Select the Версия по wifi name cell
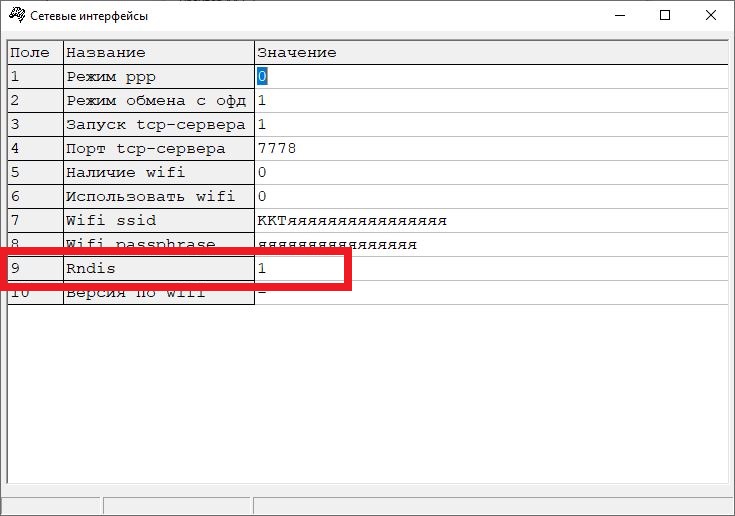Image resolution: width=735 pixels, height=516 pixels. pos(158,294)
